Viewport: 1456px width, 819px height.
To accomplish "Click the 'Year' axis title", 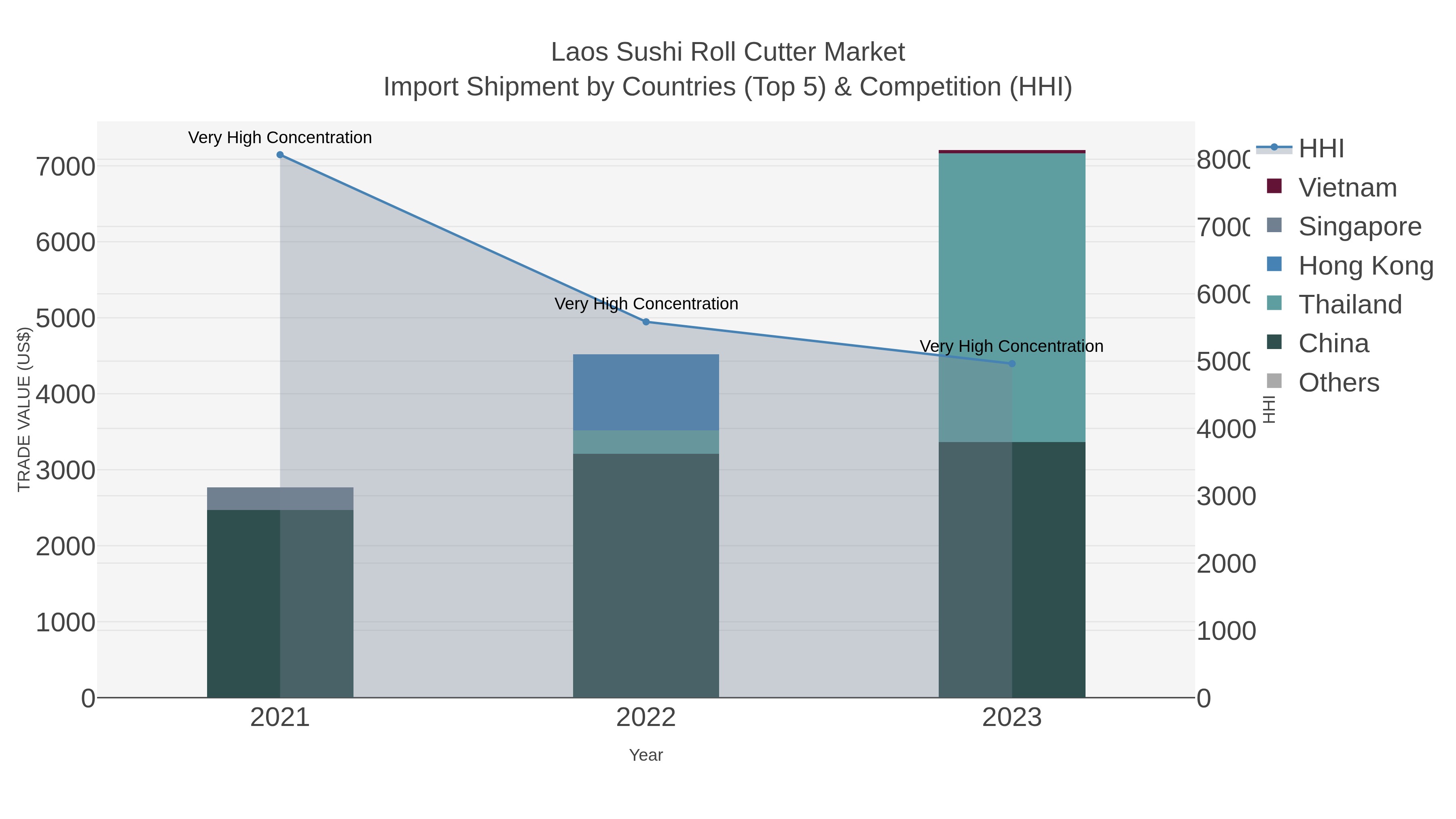I will tap(646, 755).
